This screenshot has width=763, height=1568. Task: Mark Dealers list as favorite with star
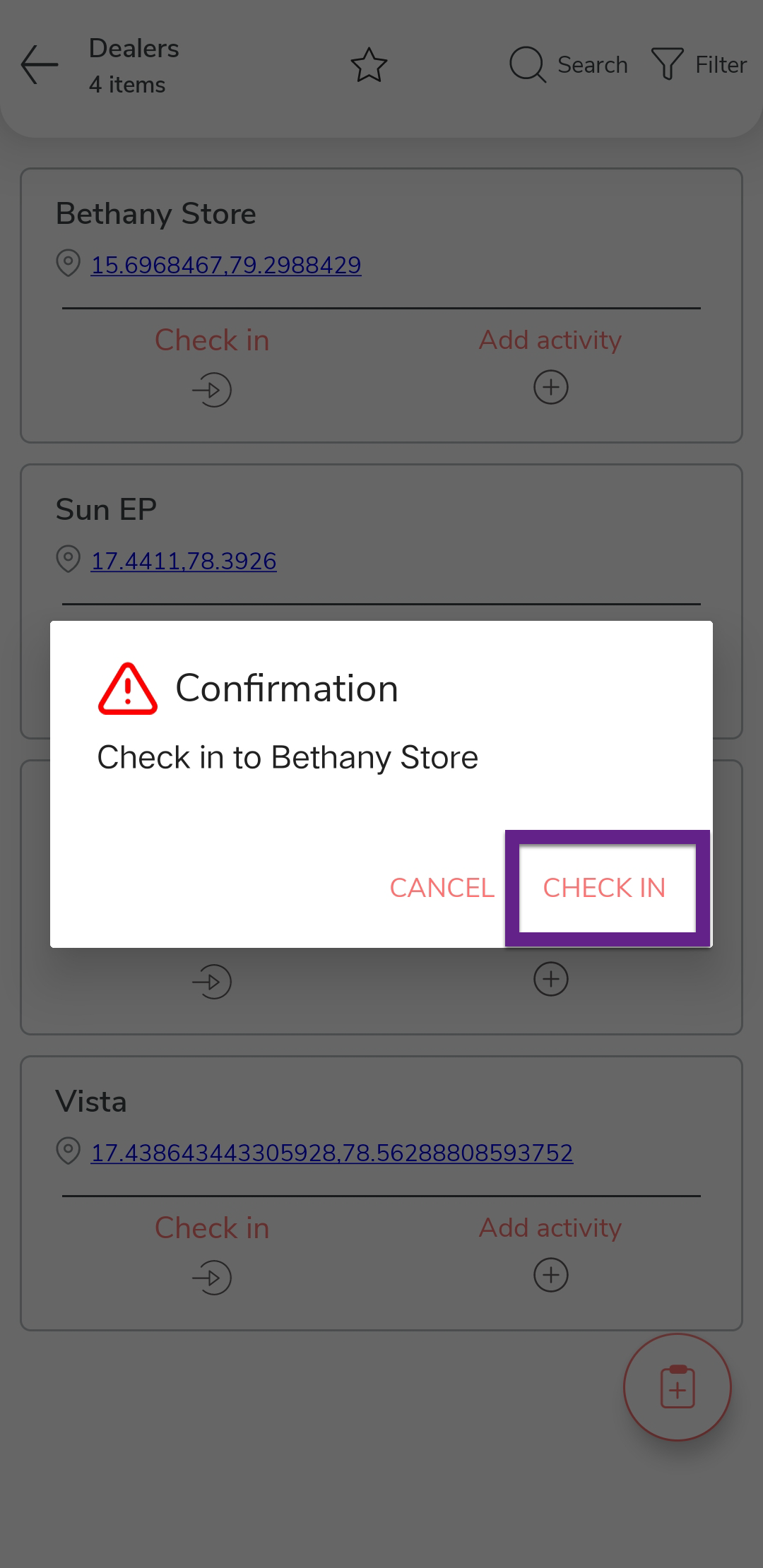pyautogui.click(x=369, y=65)
